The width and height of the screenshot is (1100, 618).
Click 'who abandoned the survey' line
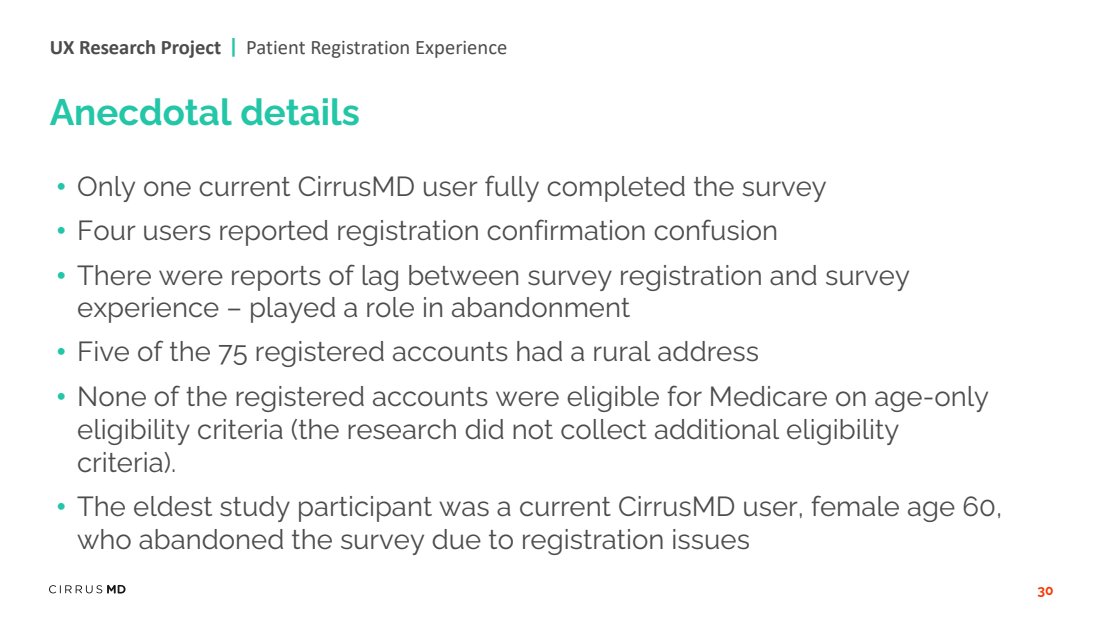pos(412,540)
